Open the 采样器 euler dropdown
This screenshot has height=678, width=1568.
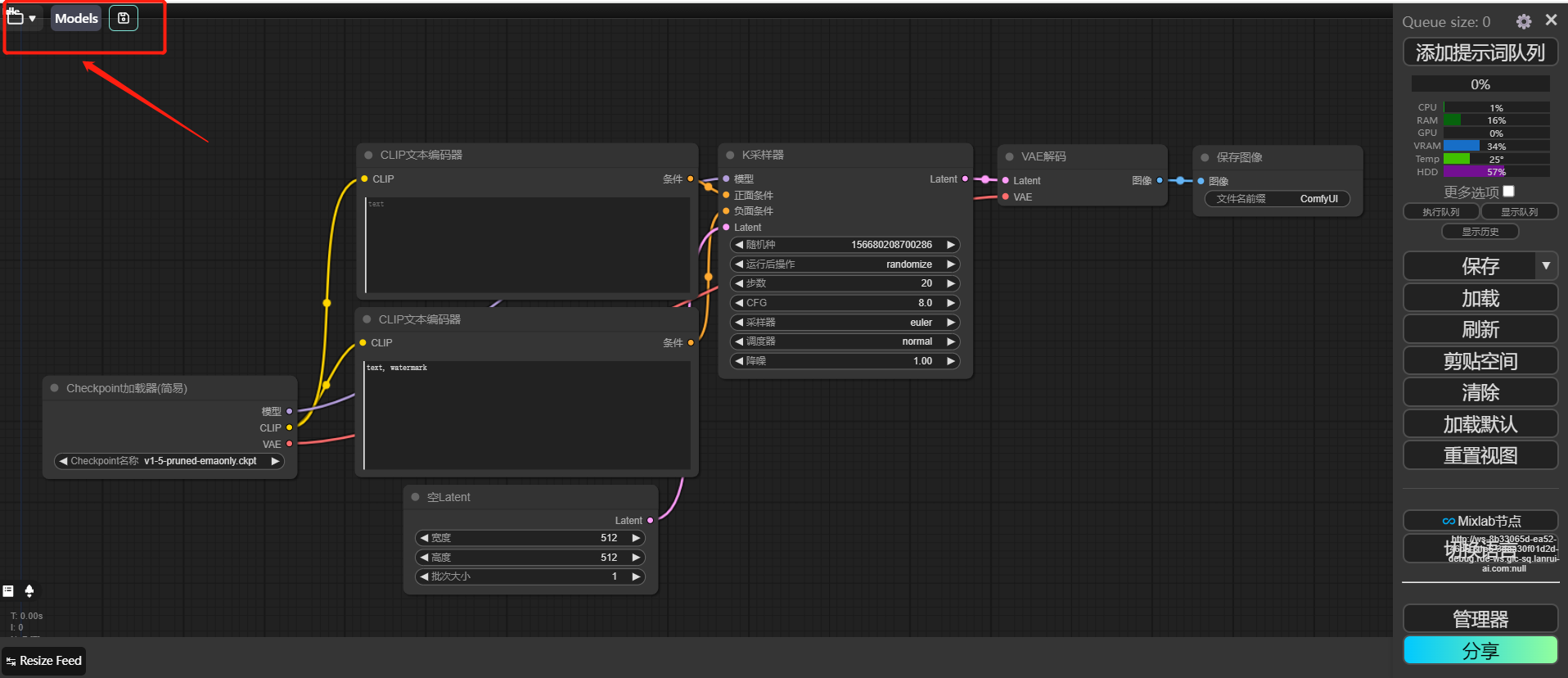click(x=845, y=323)
